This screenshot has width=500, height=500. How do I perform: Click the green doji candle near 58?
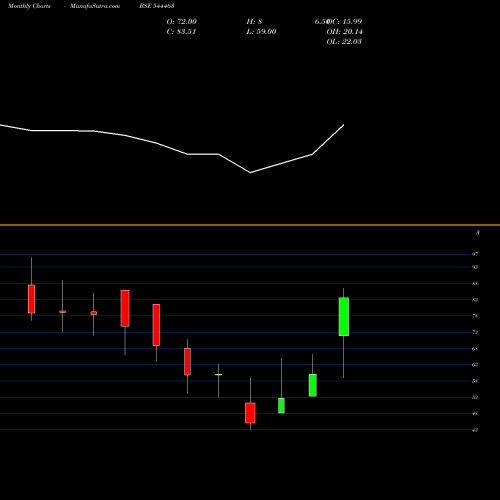click(219, 375)
